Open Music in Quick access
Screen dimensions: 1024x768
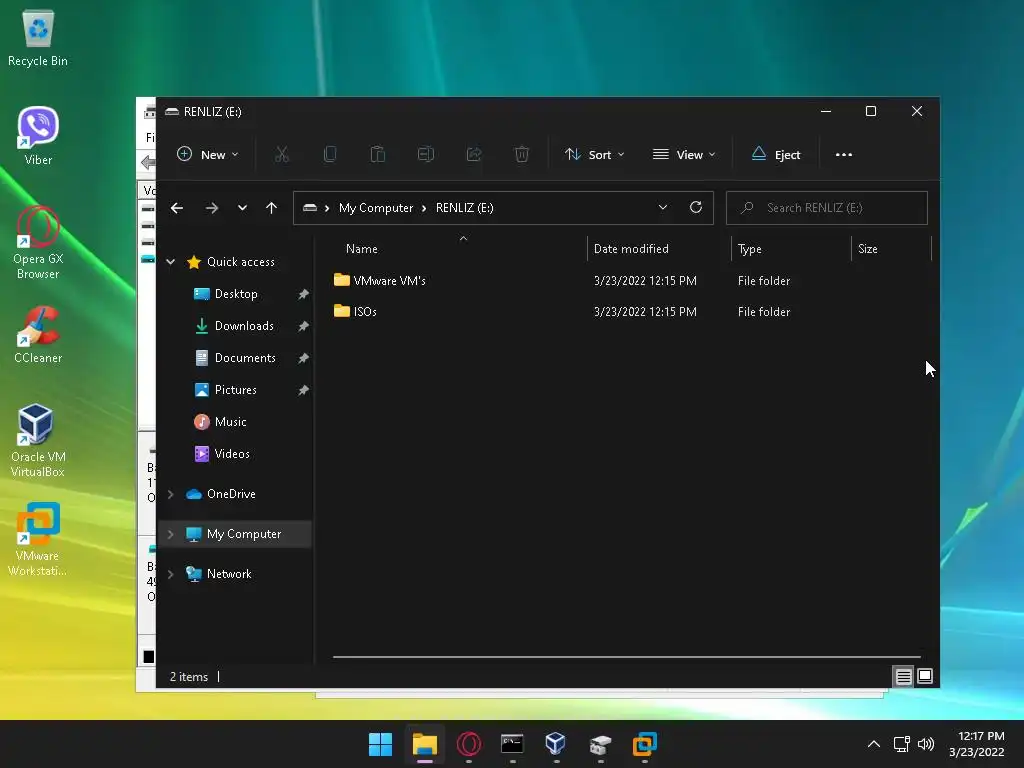point(231,422)
